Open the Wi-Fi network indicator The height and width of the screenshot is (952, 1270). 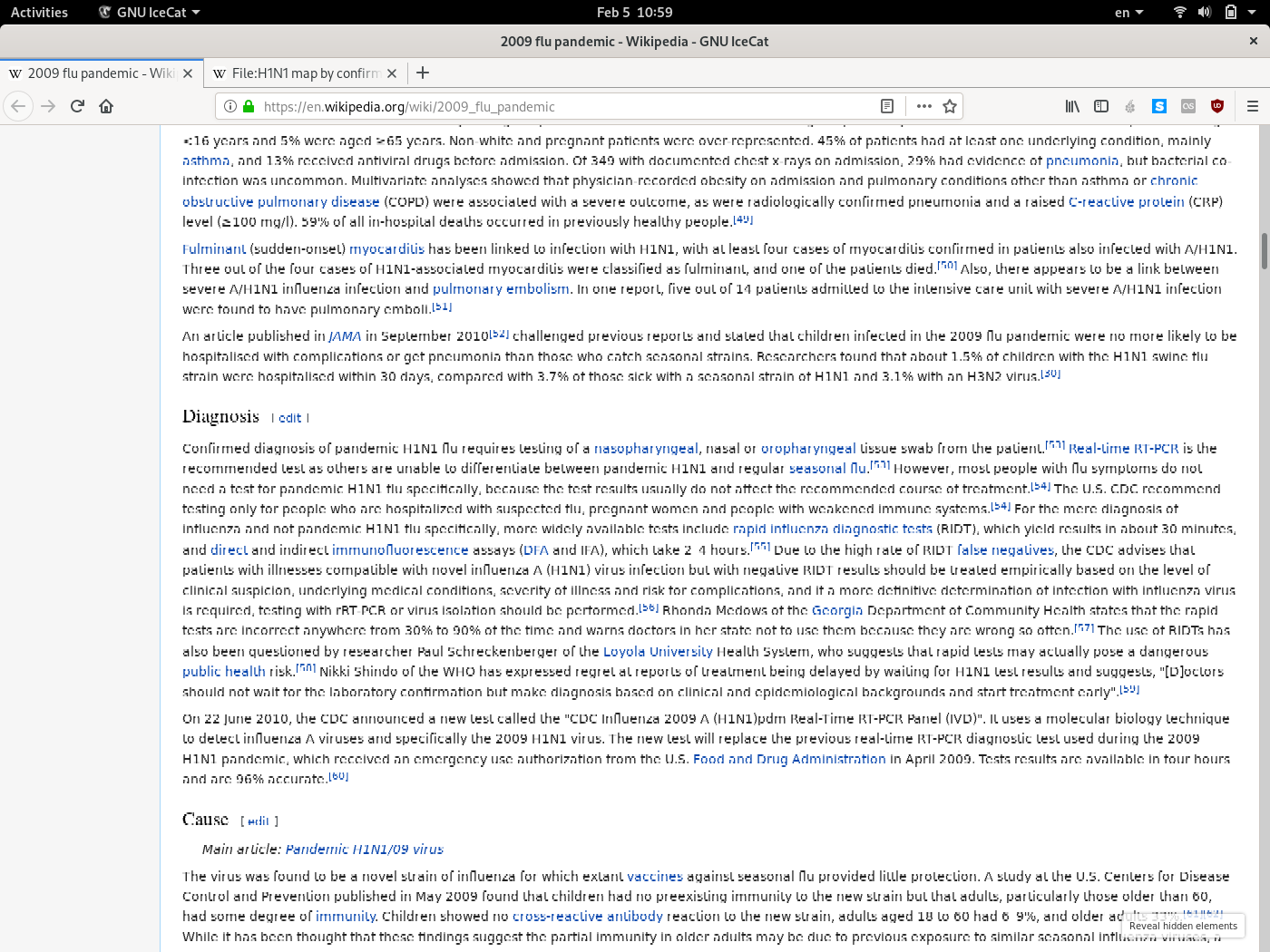point(1180,12)
